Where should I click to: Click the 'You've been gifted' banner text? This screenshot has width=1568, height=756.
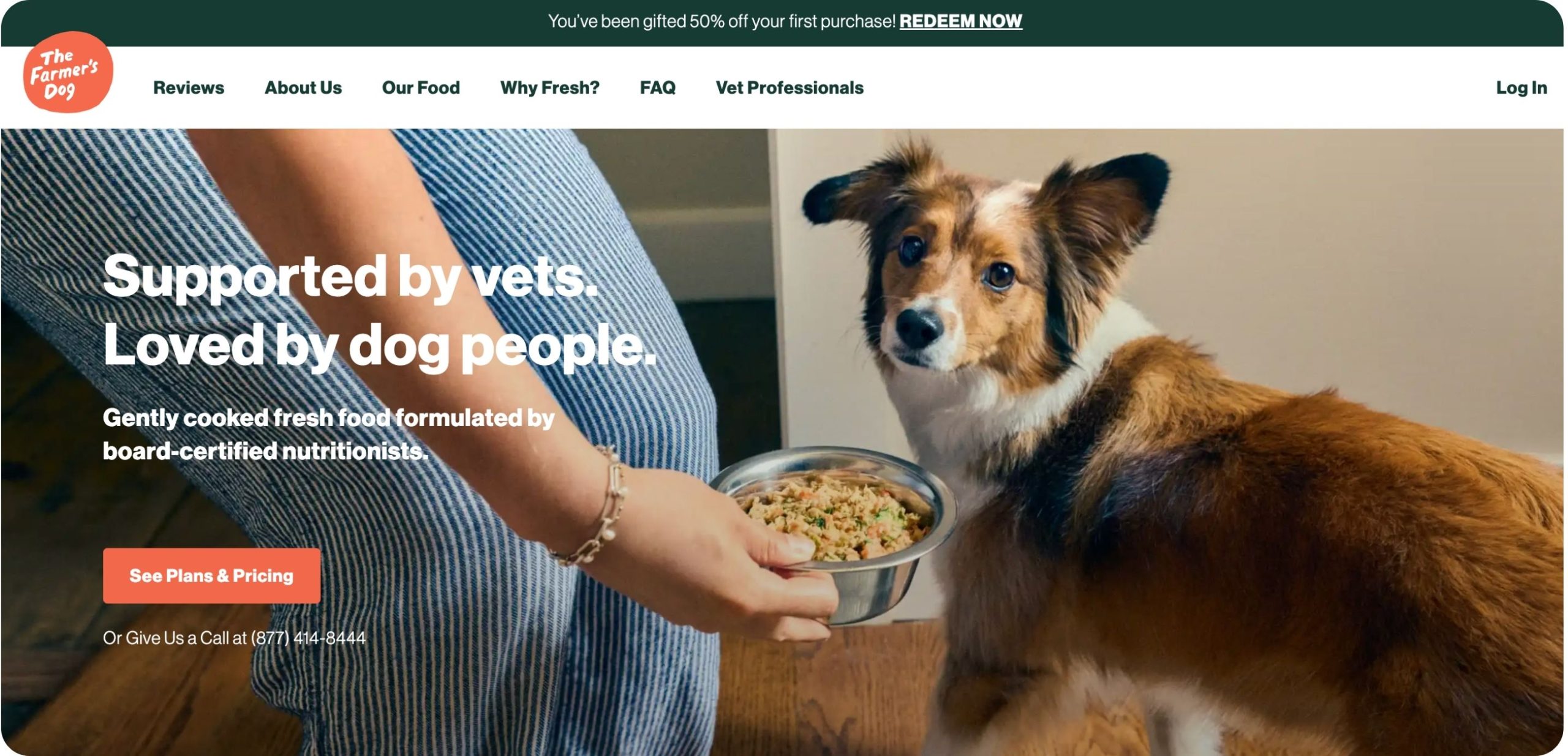(722, 21)
